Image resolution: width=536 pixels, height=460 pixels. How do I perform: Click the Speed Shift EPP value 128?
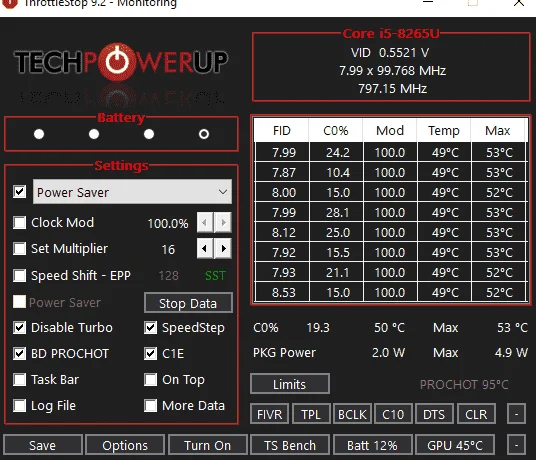pyautogui.click(x=169, y=276)
